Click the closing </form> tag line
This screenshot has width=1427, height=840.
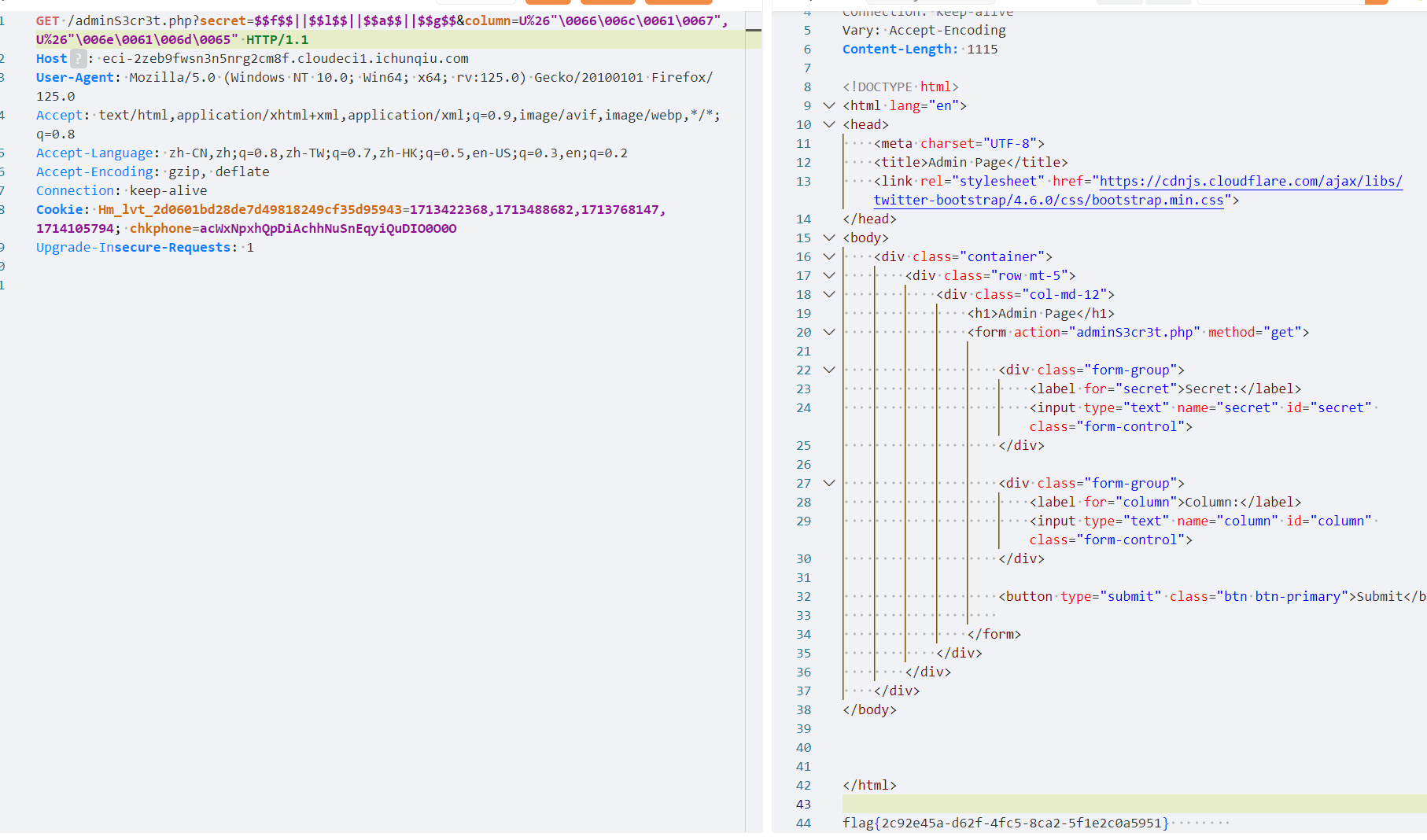coord(994,634)
